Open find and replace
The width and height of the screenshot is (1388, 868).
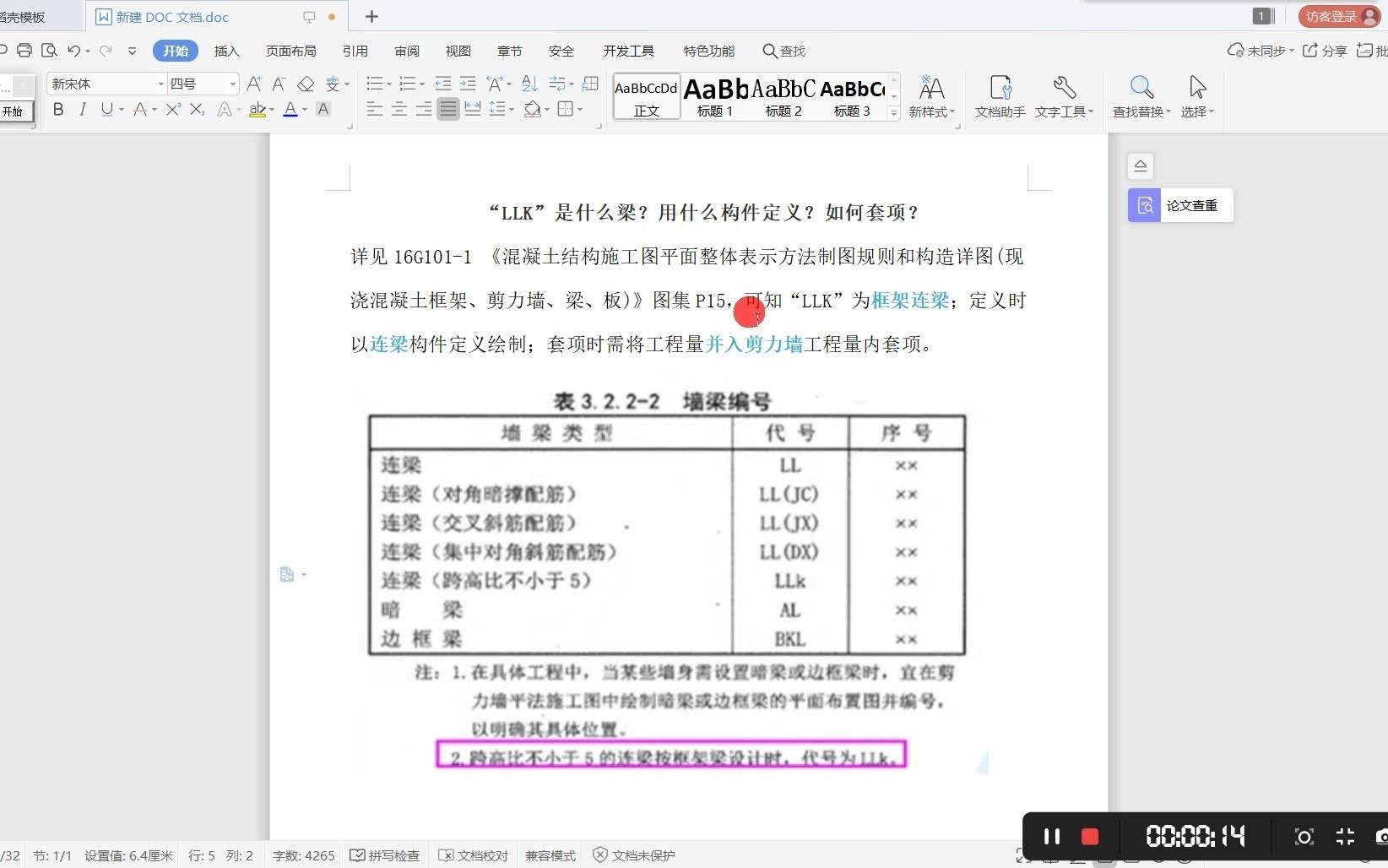1141,97
